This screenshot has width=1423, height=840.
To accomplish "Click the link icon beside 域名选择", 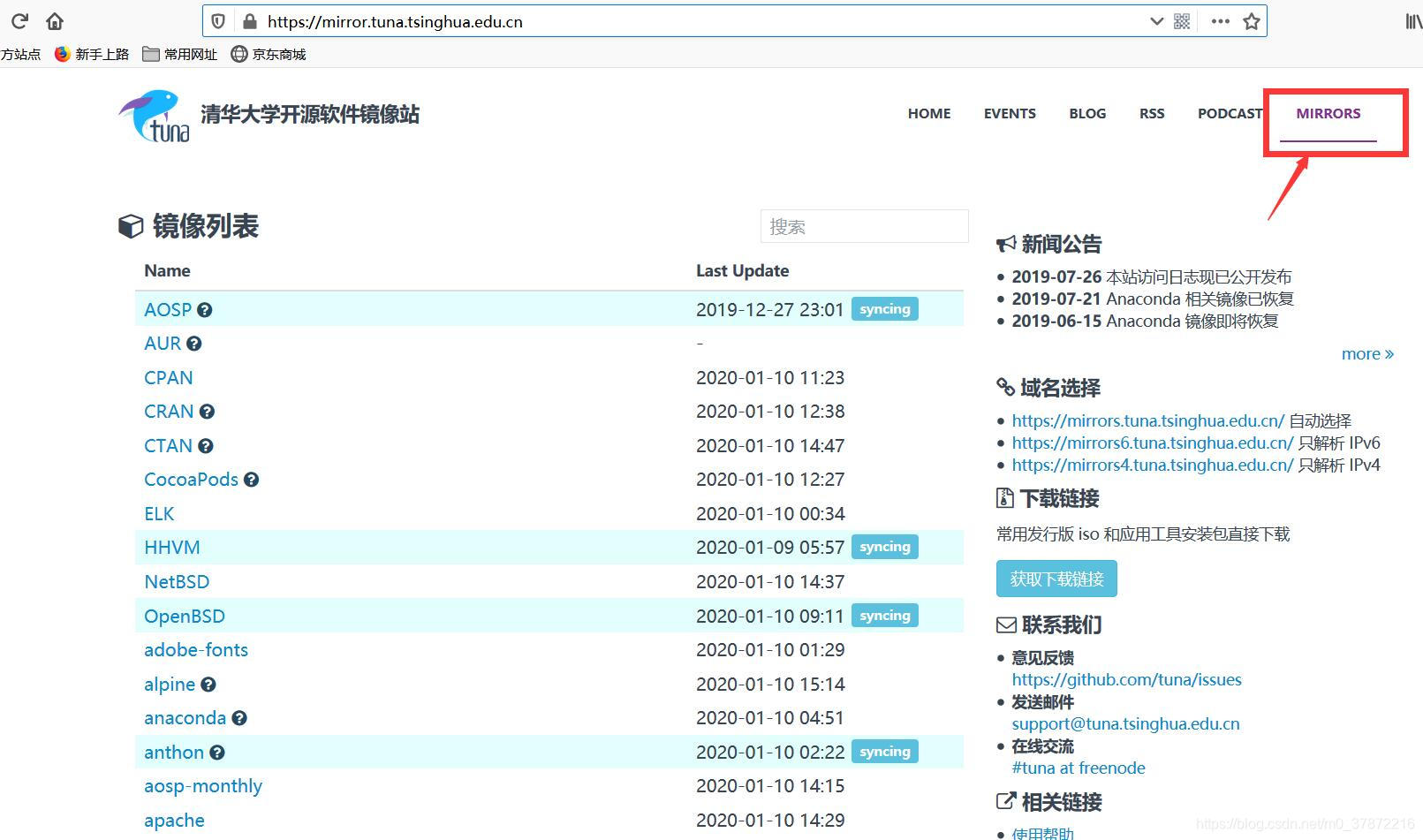I will (x=1006, y=387).
